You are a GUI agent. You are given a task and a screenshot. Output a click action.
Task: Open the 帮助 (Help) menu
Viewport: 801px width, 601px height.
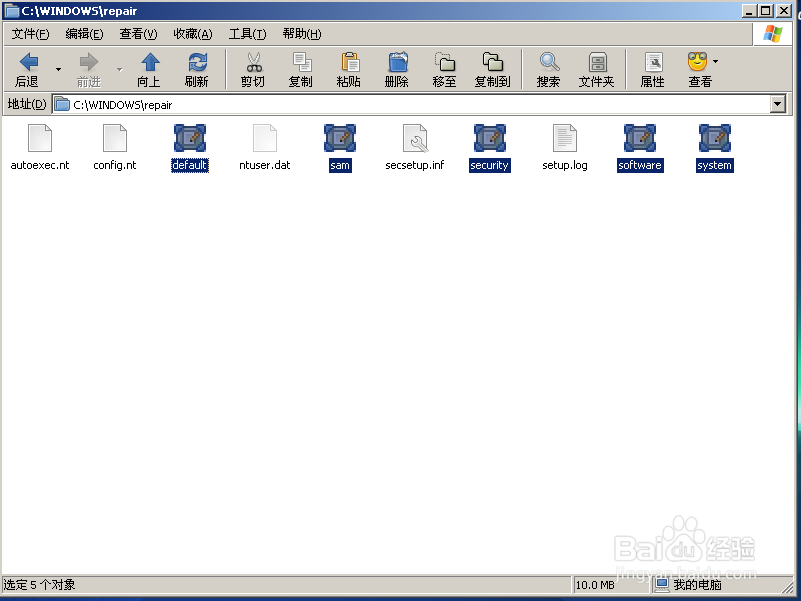(x=300, y=33)
